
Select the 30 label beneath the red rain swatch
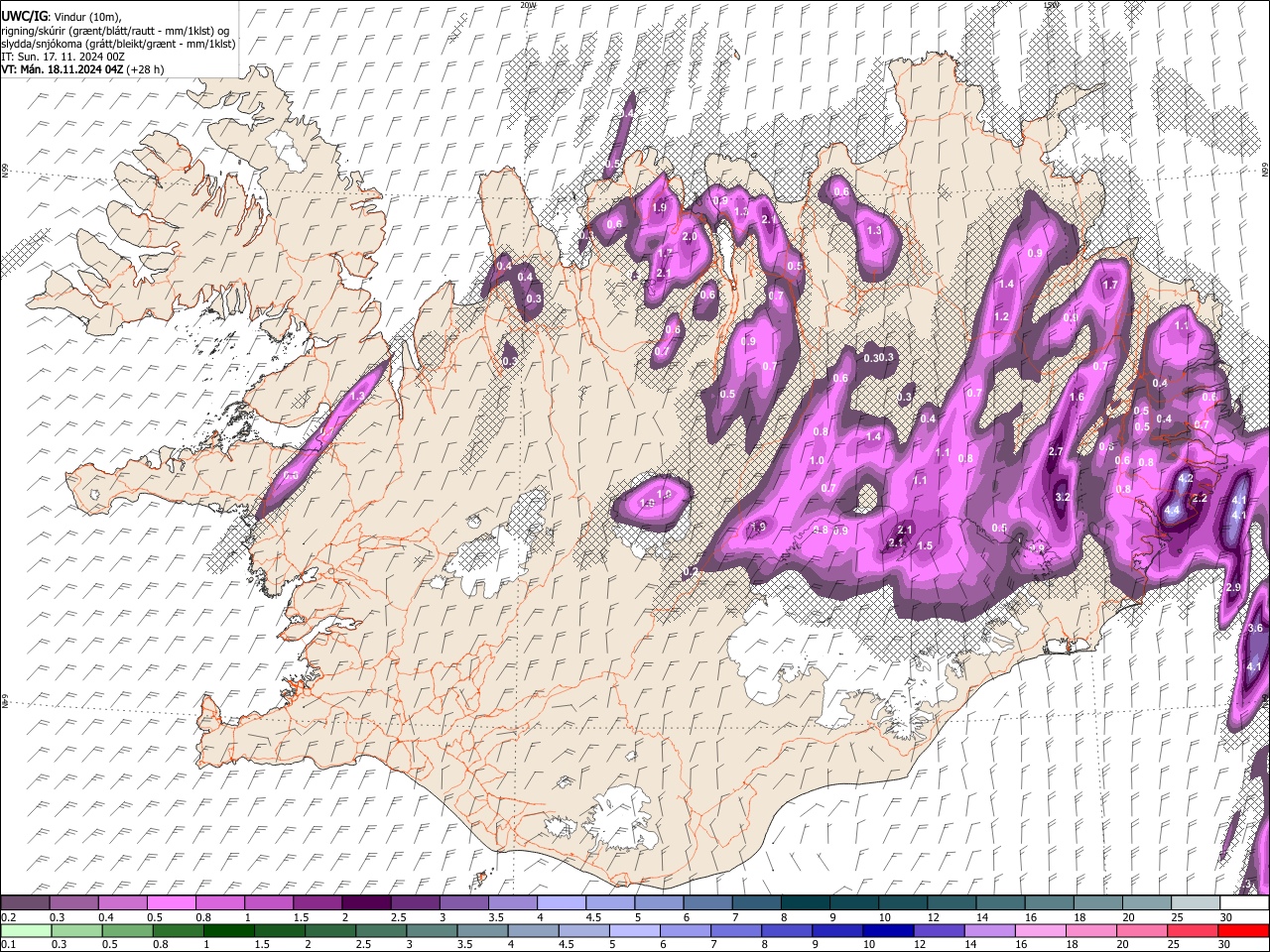[x=1223, y=944]
